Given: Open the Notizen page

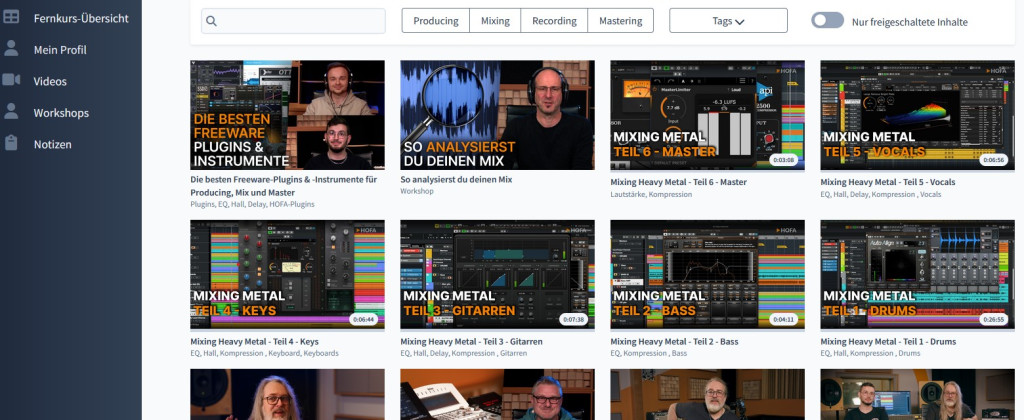Looking at the screenshot, I should point(53,144).
